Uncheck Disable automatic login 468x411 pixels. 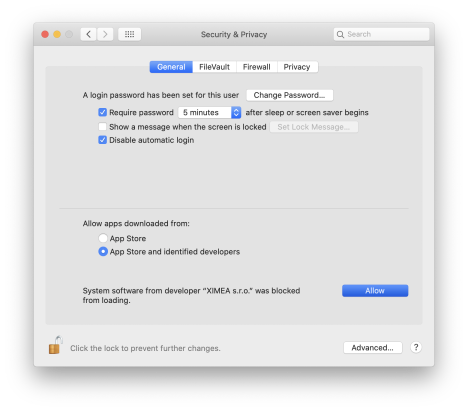pyautogui.click(x=102, y=140)
